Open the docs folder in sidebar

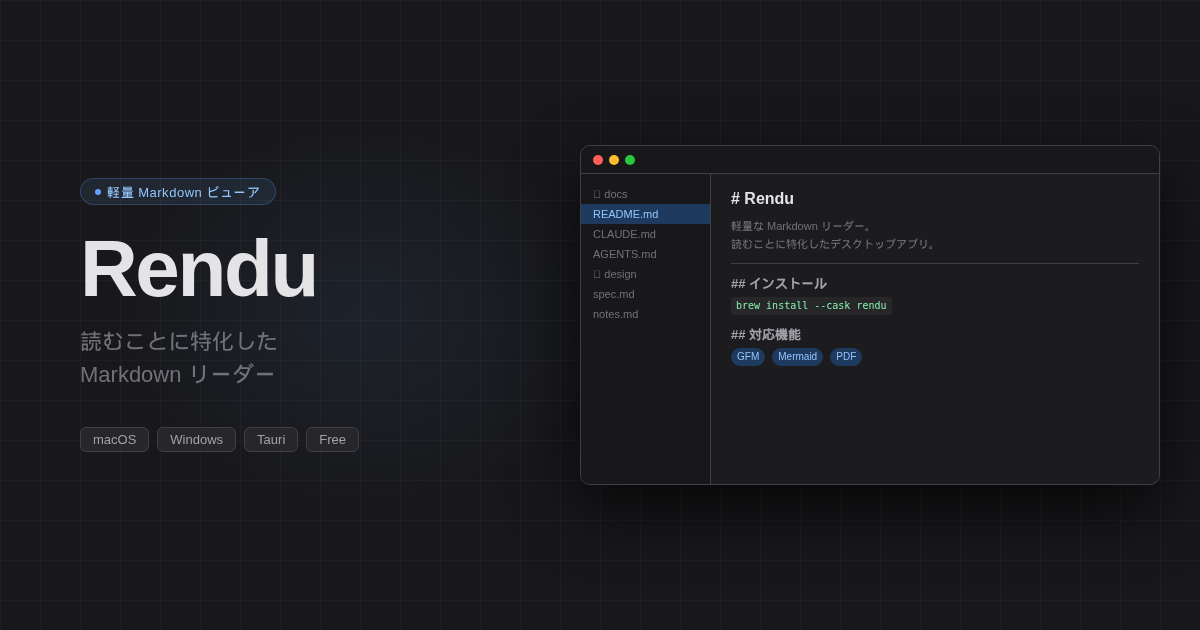point(645,194)
